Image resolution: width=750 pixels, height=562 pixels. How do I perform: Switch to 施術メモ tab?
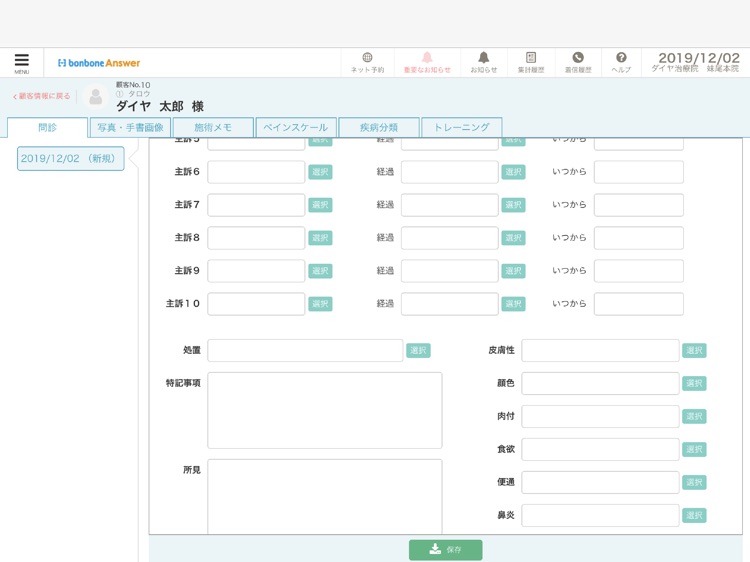pyautogui.click(x=213, y=128)
